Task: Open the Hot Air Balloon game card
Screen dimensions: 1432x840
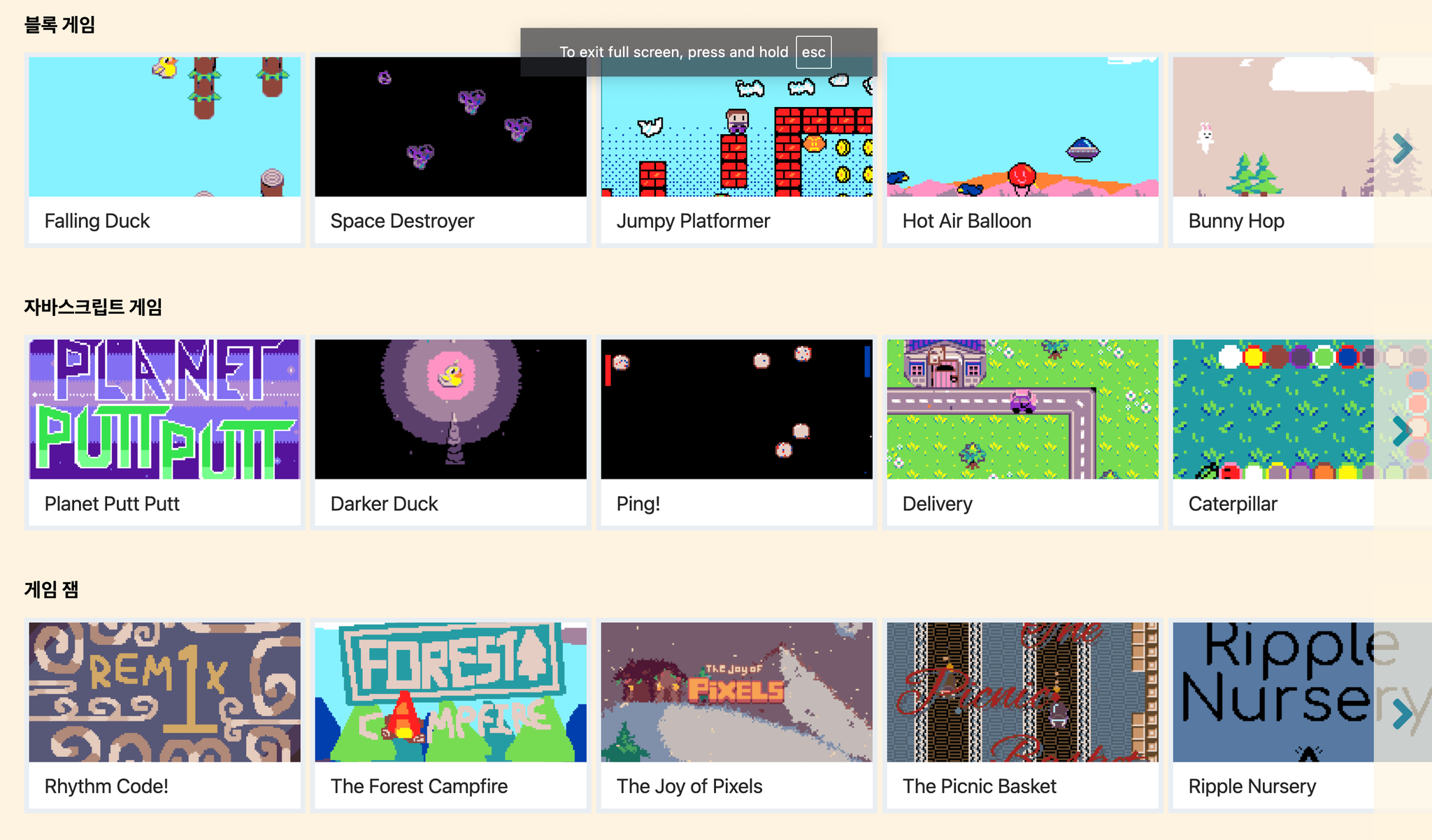Action: pos(1022,150)
